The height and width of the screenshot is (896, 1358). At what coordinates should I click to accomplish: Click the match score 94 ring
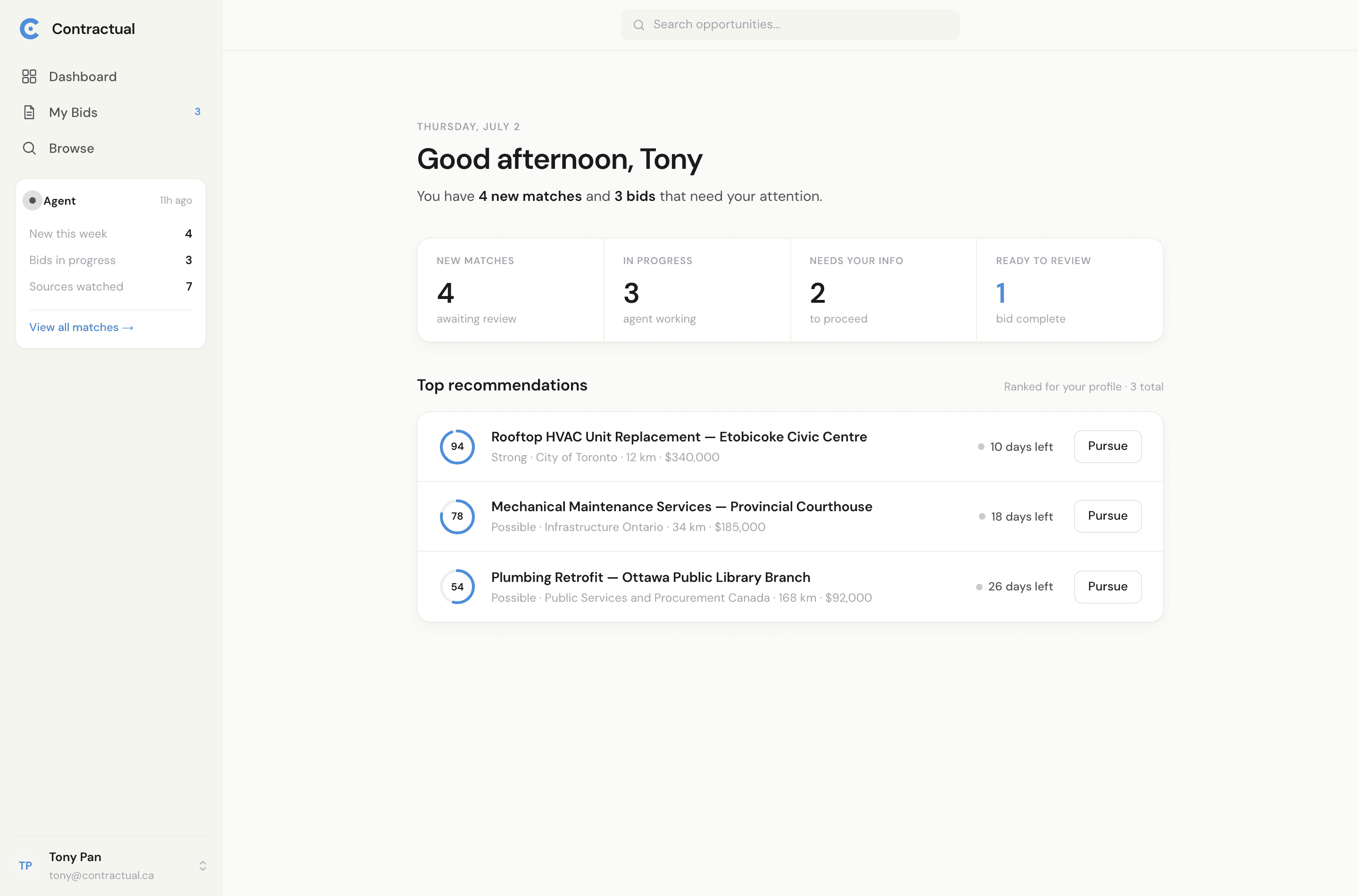pos(457,446)
